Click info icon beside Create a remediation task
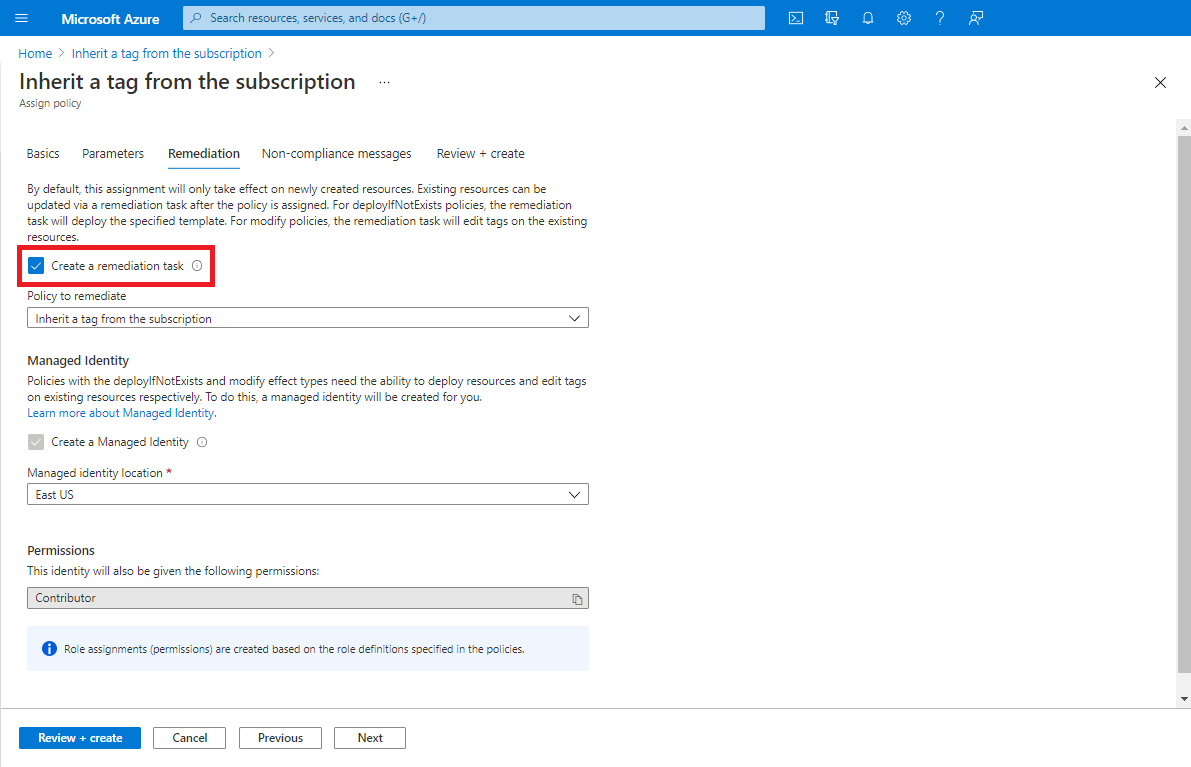Screen dimensions: 1191x767 coord(197,266)
